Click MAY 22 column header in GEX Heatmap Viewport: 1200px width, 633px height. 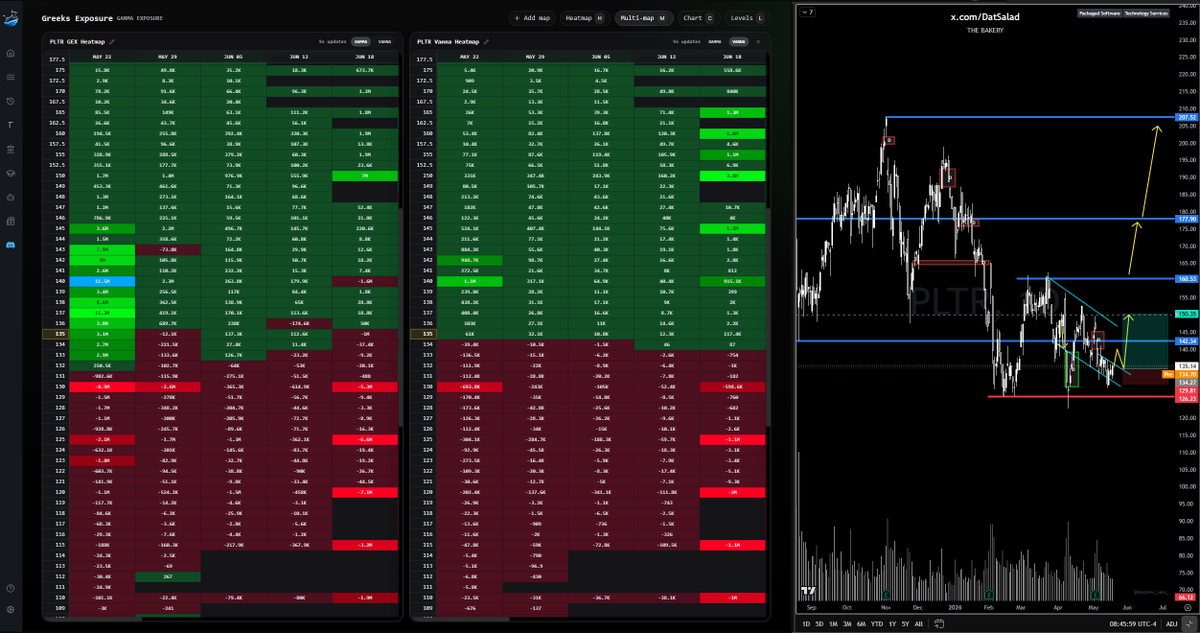pos(102,55)
